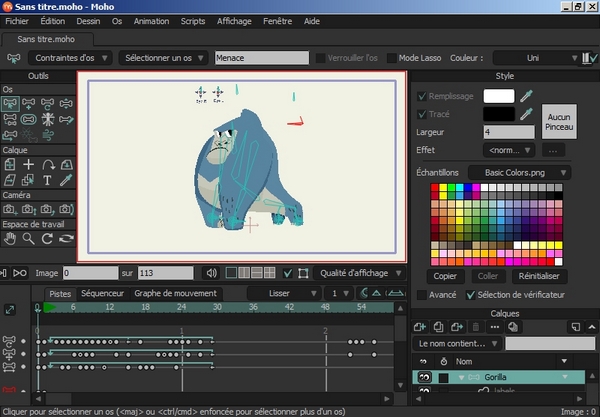Screen dimensions: 600x417
Task: Toggle the Avancé checkbox
Action: click(x=422, y=295)
